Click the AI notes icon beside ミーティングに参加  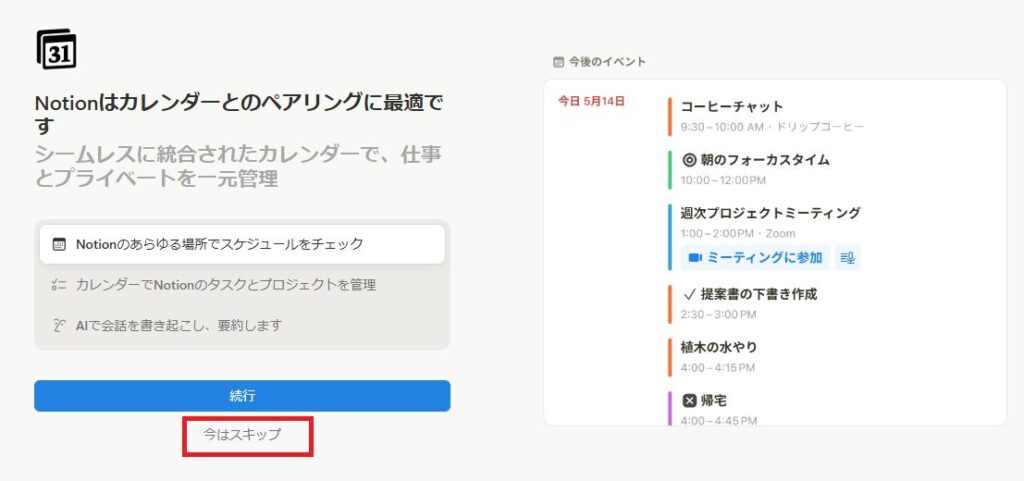click(848, 258)
